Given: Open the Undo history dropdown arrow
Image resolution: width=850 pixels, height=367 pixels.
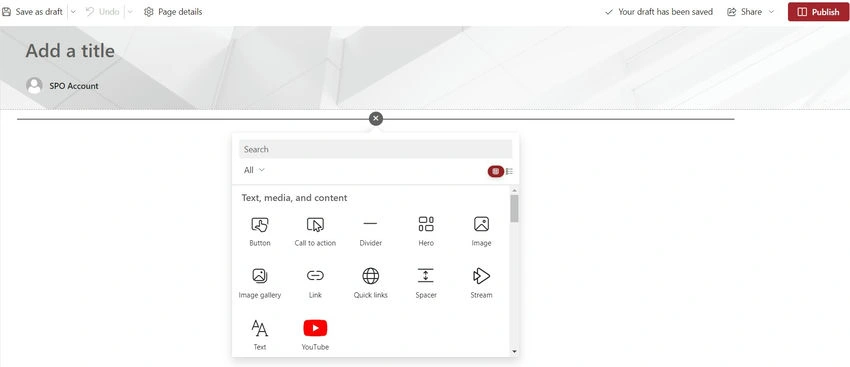Looking at the screenshot, I should tap(130, 11).
